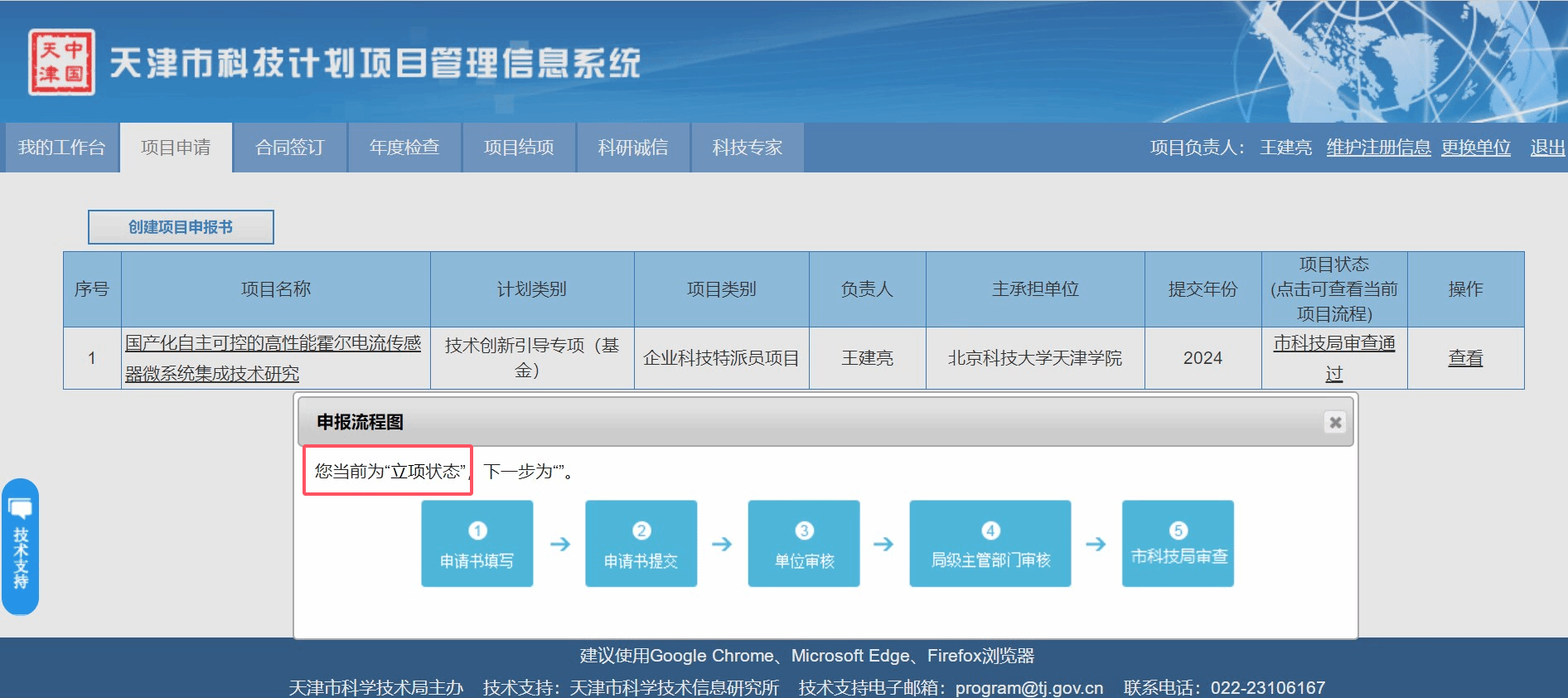Select step 3 单位审核 box

click(803, 544)
